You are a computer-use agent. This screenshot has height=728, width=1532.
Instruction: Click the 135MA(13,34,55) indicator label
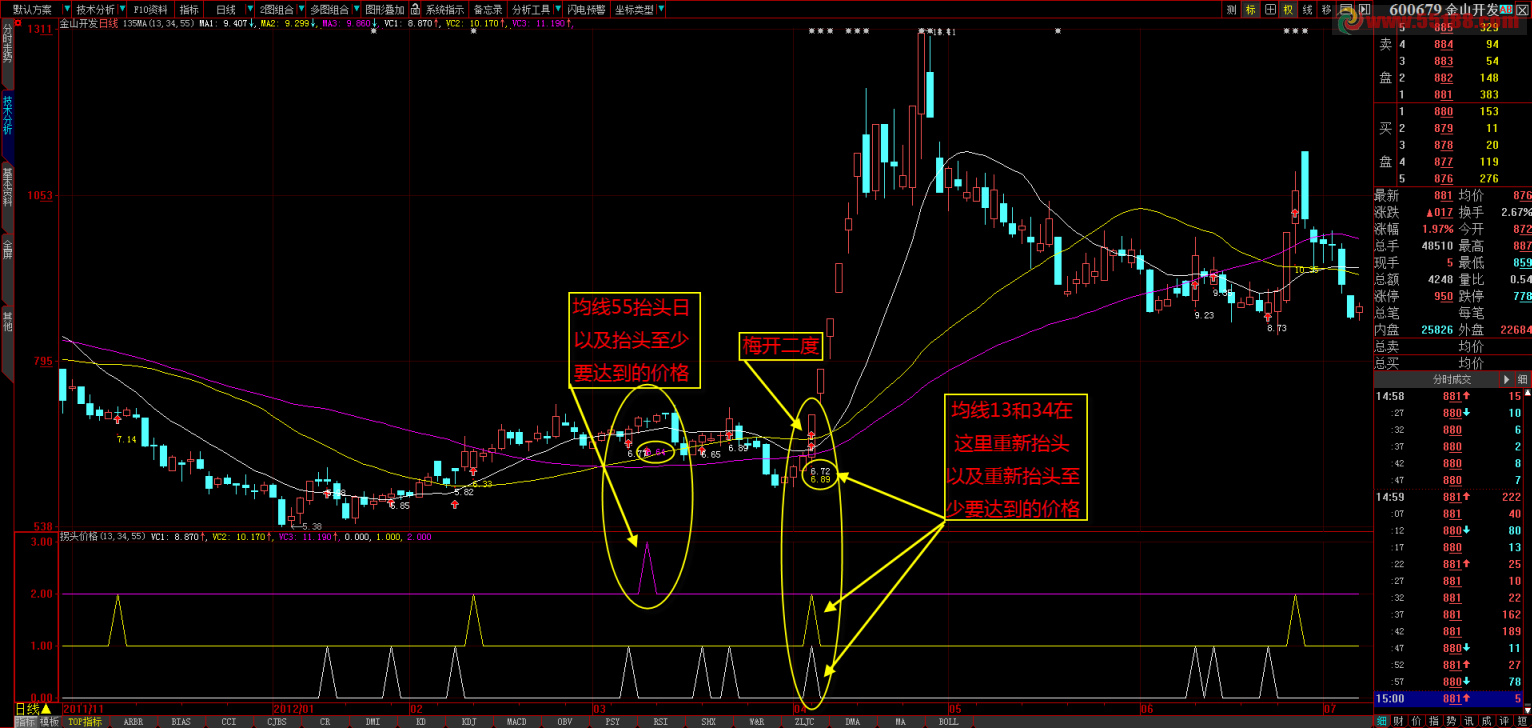[x=158, y=22]
